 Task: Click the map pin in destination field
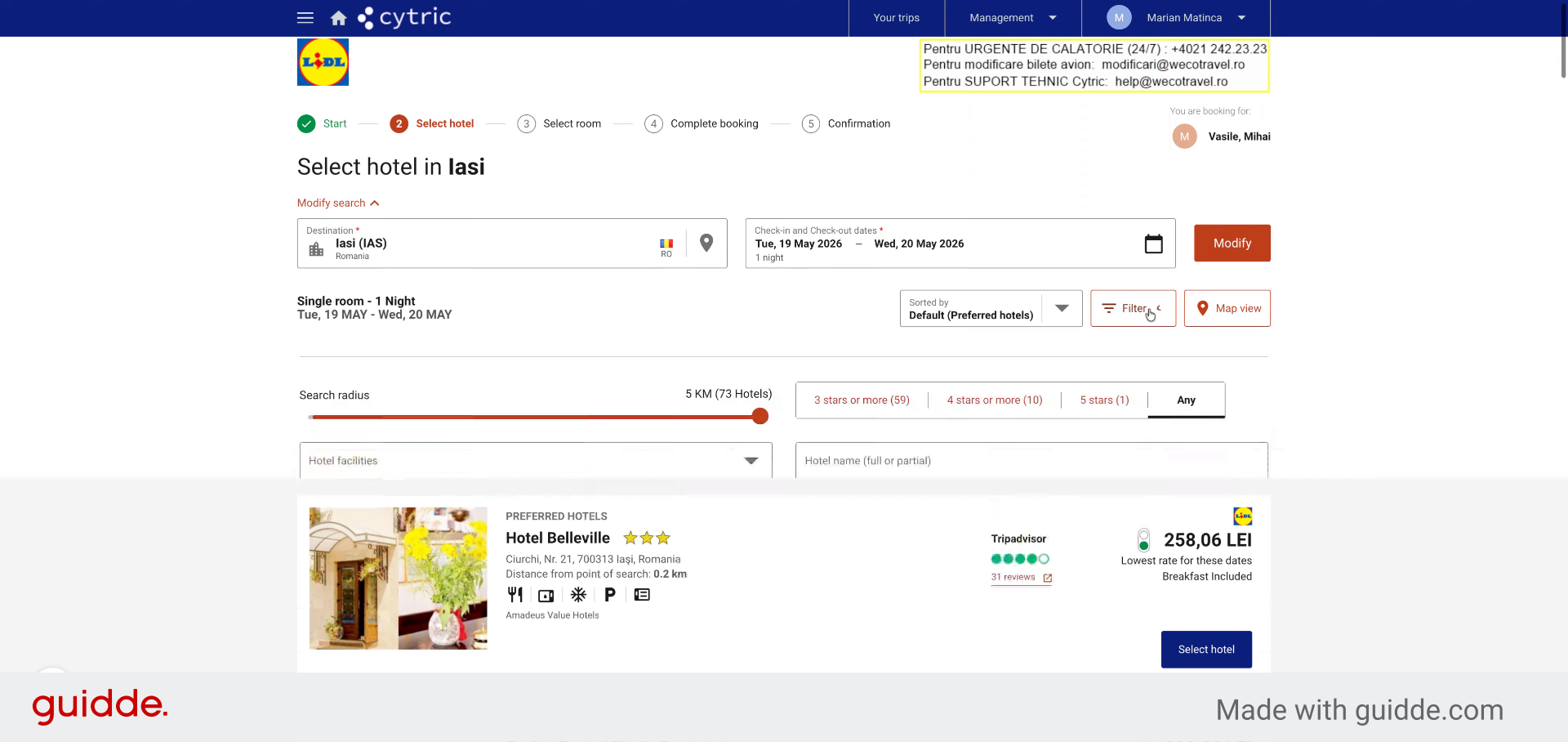point(706,243)
